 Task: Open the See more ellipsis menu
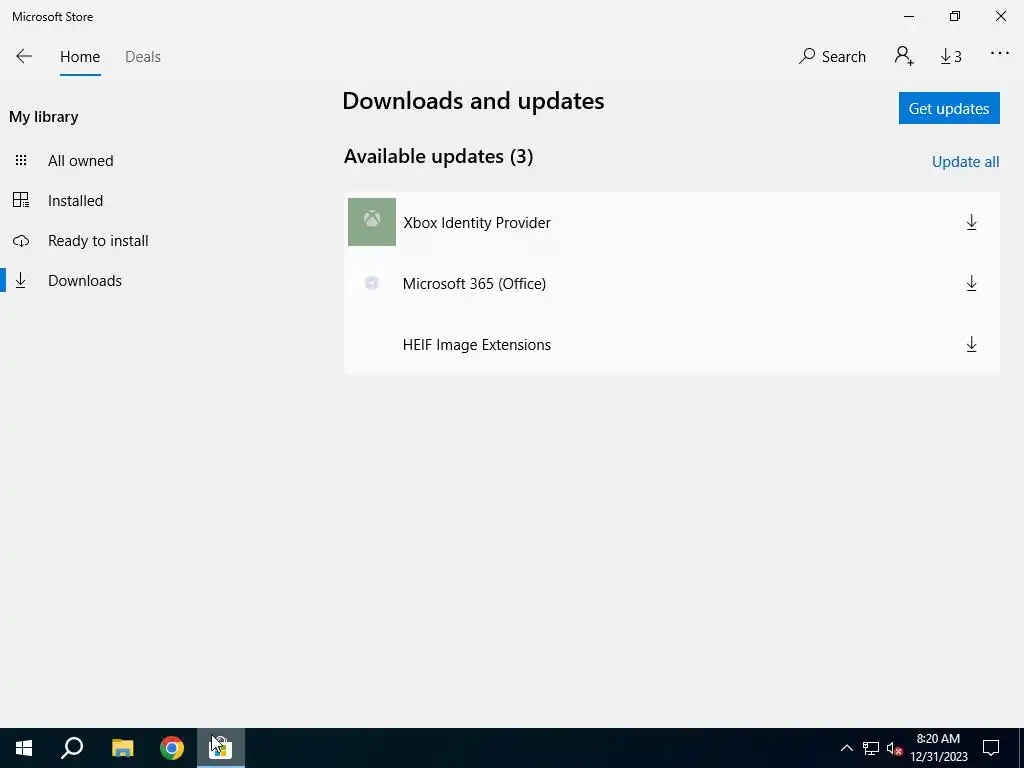coord(999,54)
